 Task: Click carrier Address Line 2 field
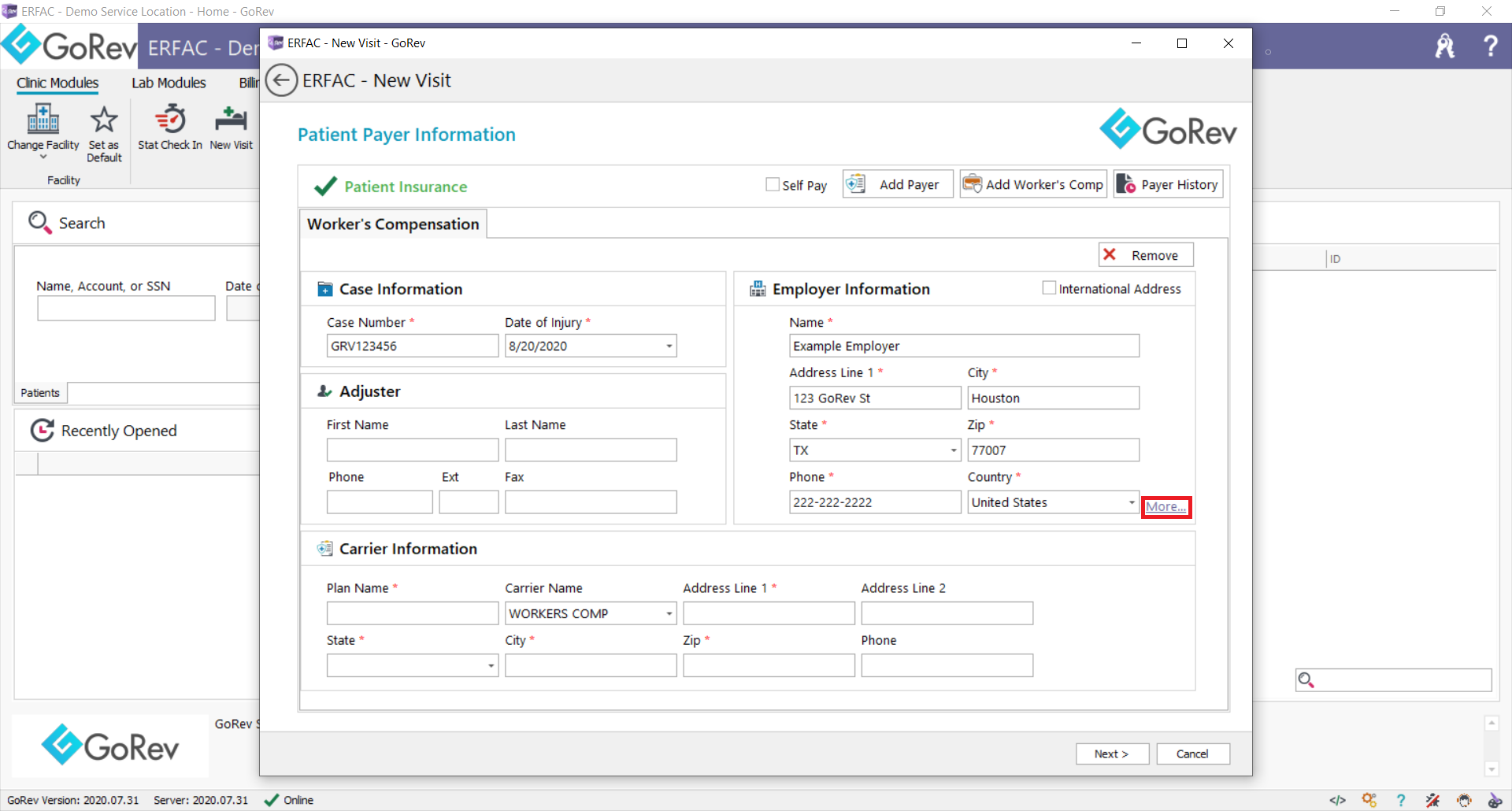pos(947,613)
